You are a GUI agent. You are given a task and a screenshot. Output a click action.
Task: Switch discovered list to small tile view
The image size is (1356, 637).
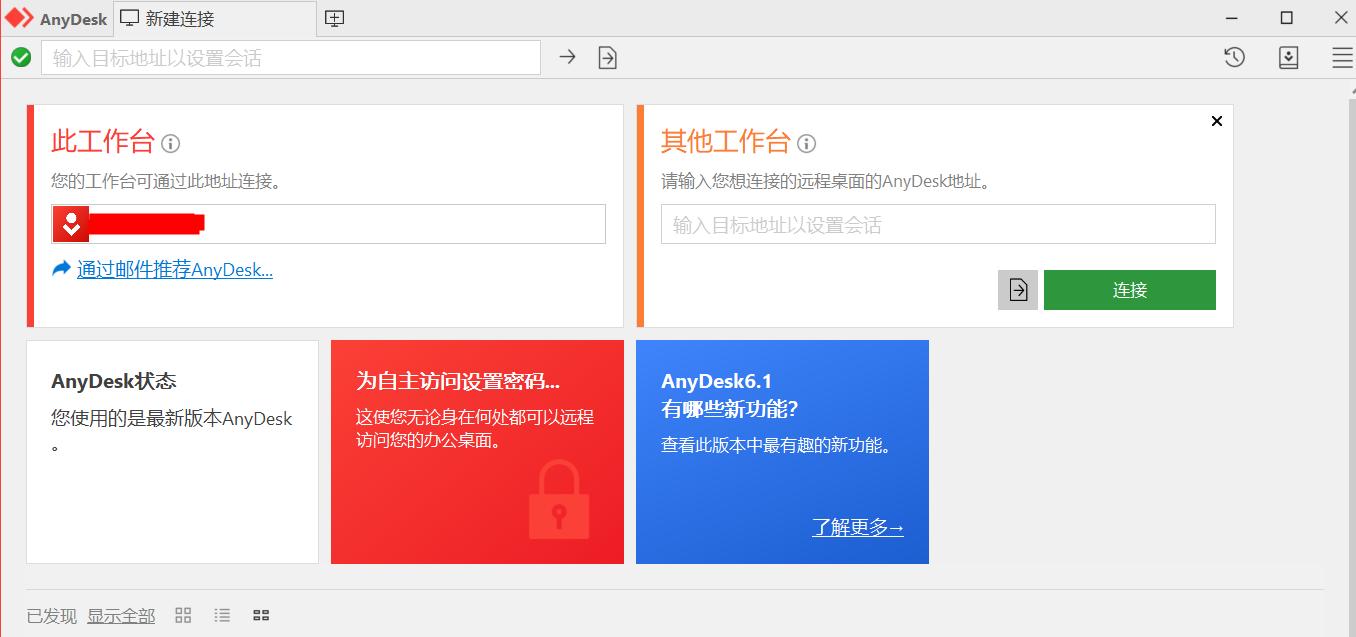pos(261,615)
